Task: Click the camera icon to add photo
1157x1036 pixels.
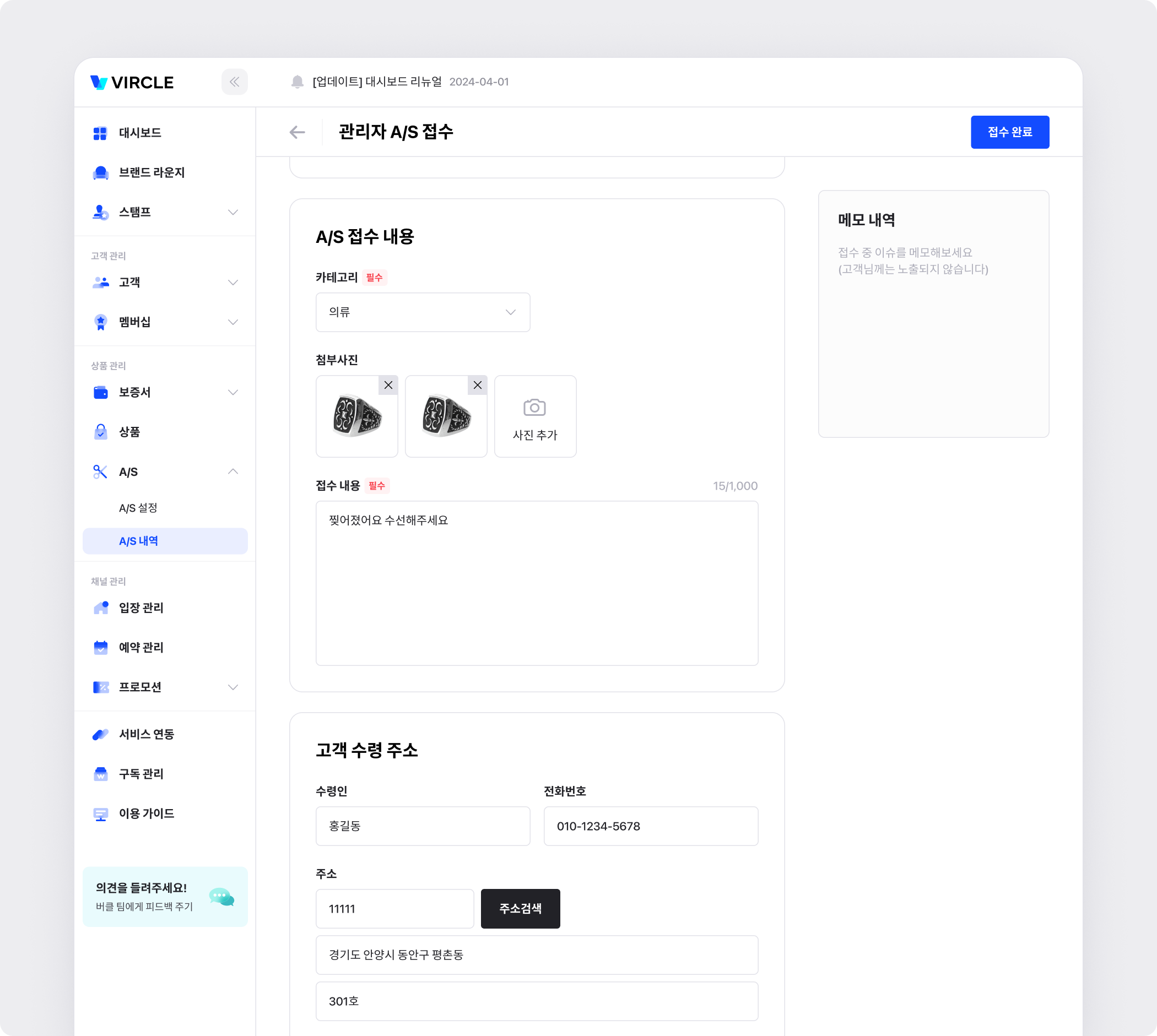Action: click(534, 408)
